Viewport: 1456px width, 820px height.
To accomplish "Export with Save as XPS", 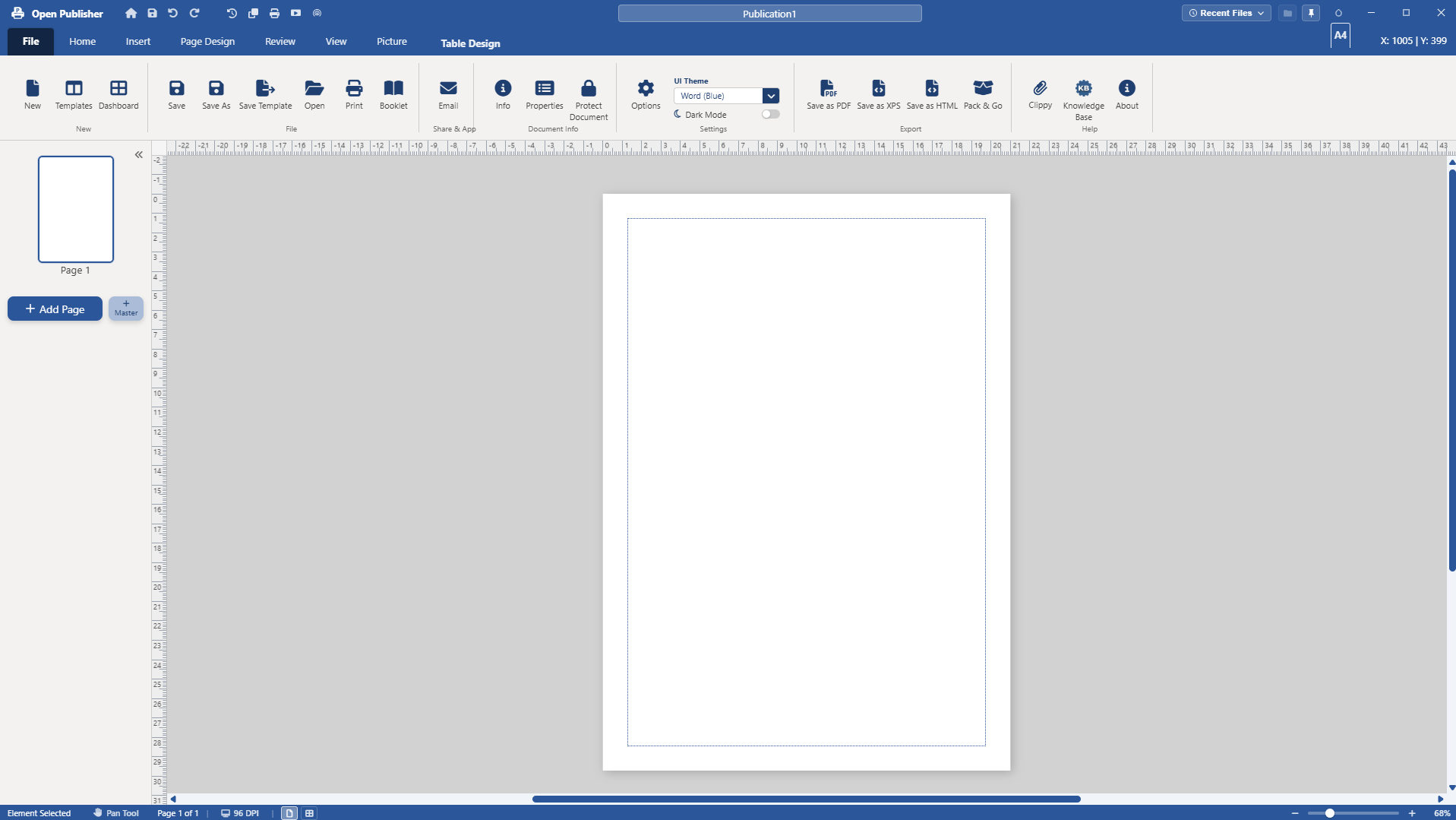I will pyautogui.click(x=879, y=95).
